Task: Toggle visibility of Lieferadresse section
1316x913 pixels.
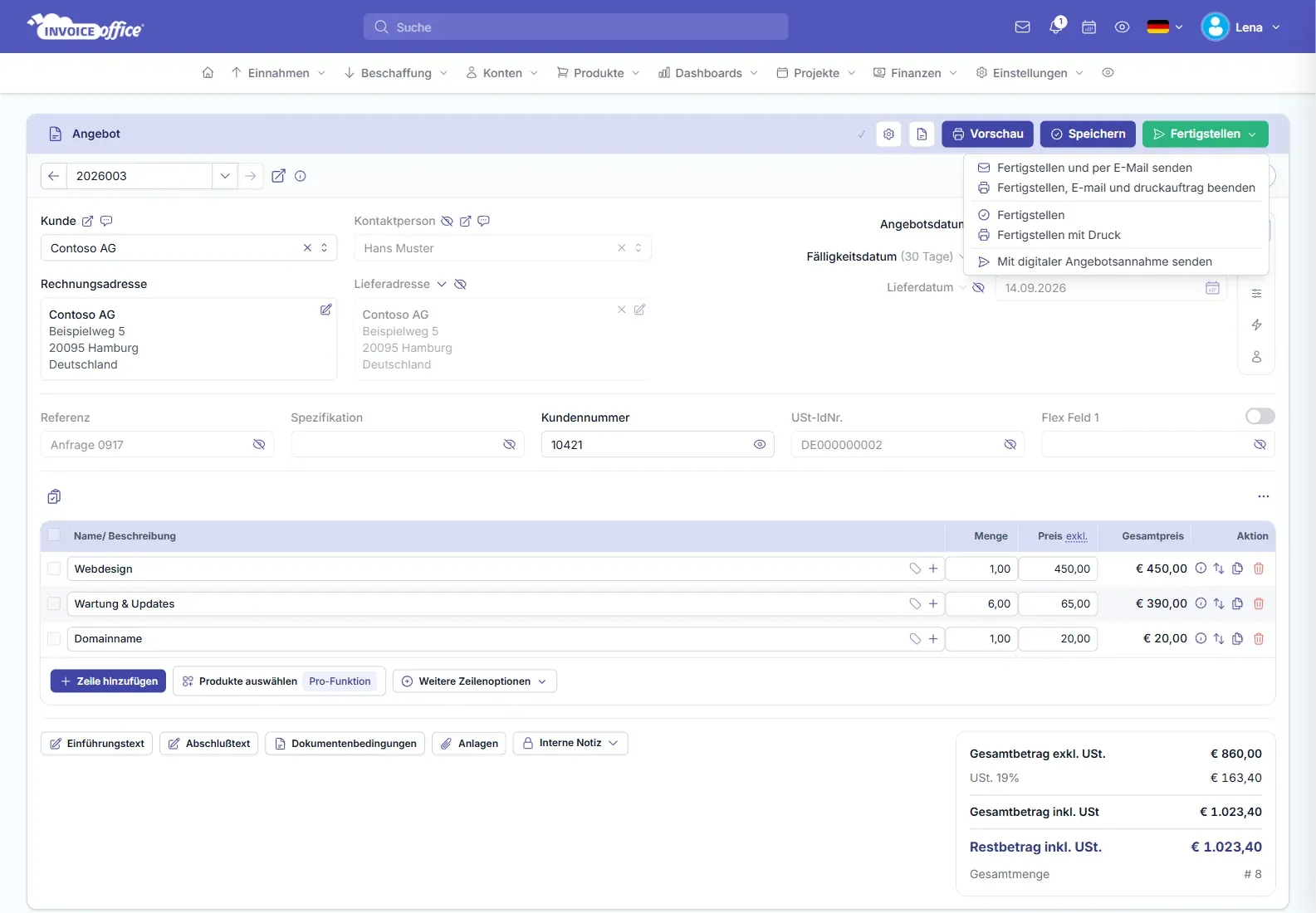Action: 460,284
